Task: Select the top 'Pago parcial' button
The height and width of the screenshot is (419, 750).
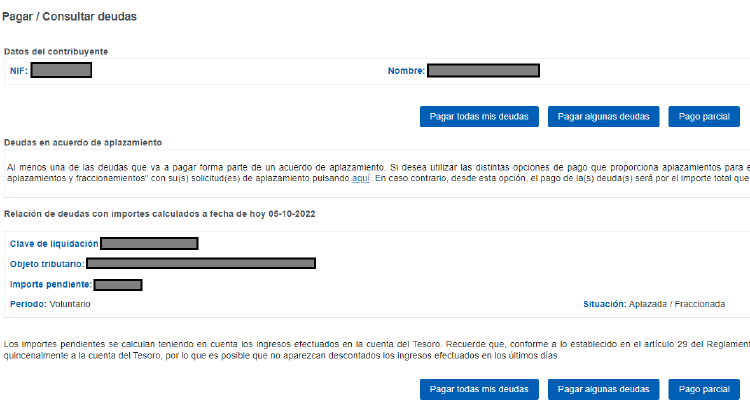Action: point(703,117)
